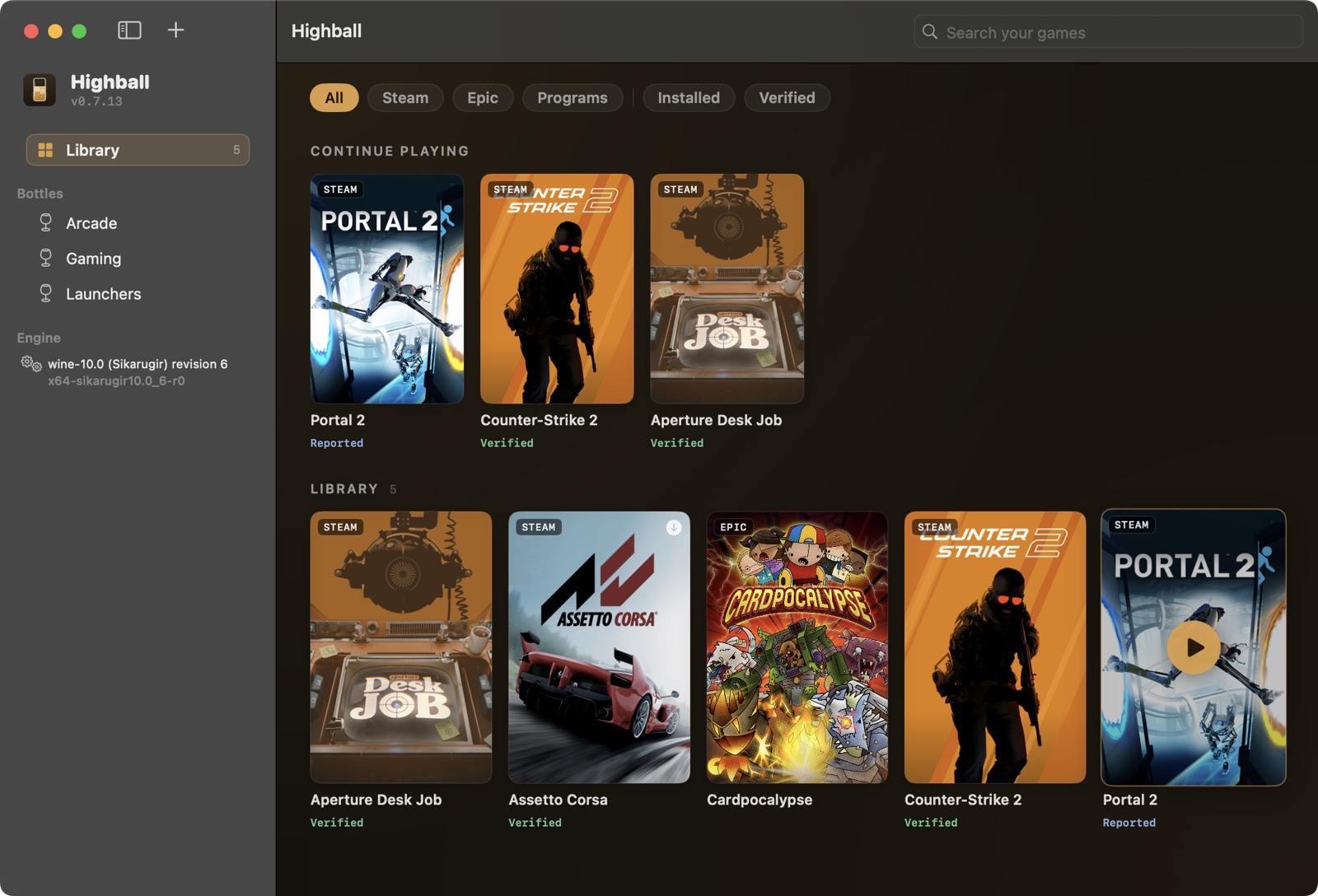
Task: Click the Counter-Strike 2 title in Library
Action: (963, 800)
